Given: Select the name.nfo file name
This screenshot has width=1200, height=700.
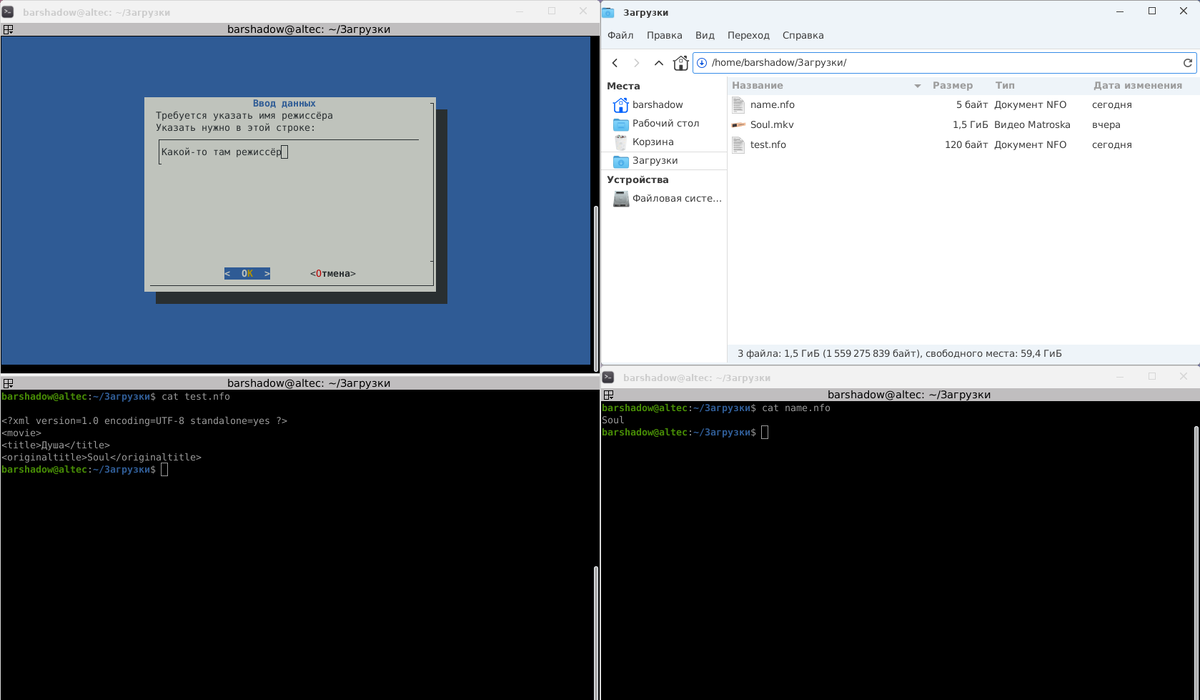Looking at the screenshot, I should (772, 104).
